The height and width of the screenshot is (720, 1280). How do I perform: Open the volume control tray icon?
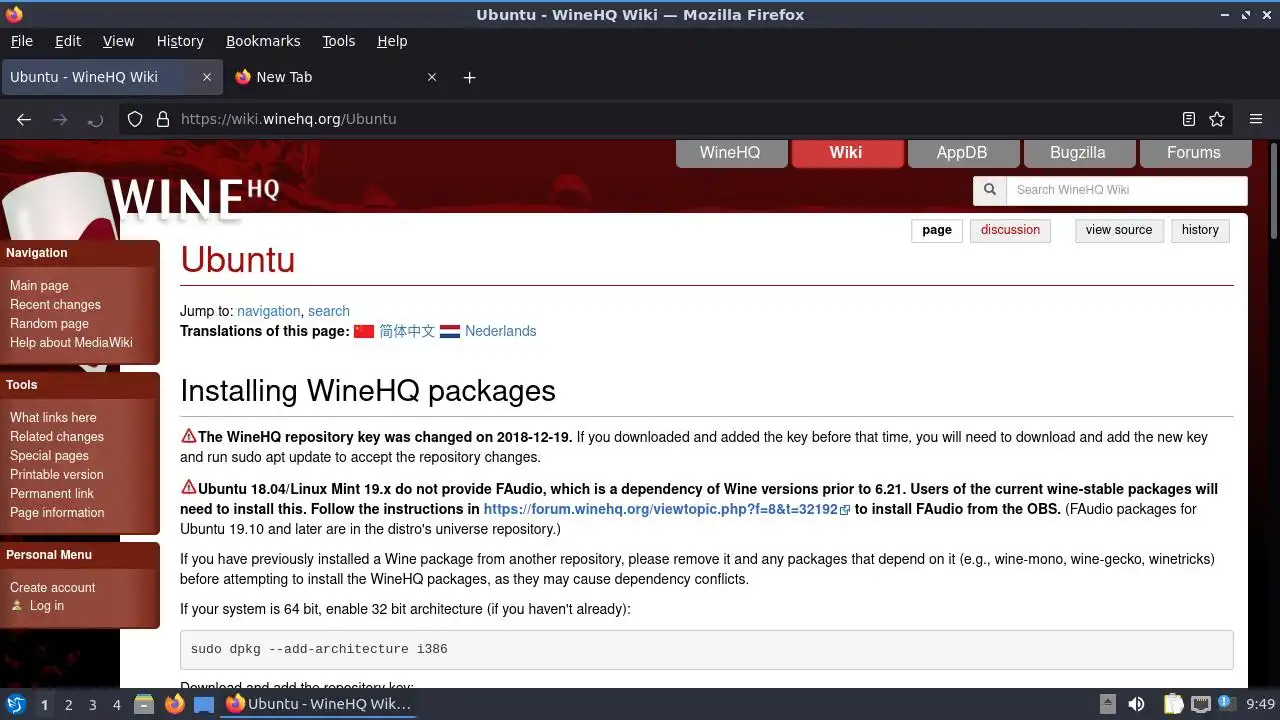1136,704
